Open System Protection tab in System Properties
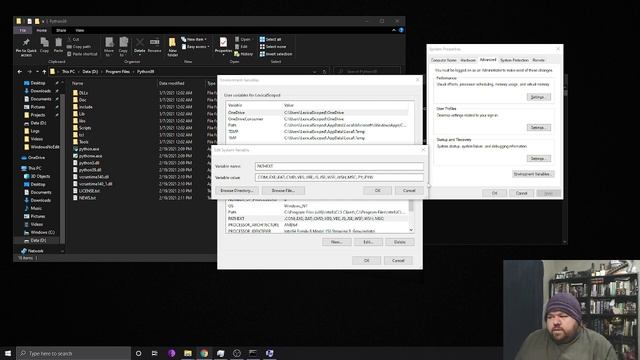Screen dimensions: 640x360 tap(514, 60)
